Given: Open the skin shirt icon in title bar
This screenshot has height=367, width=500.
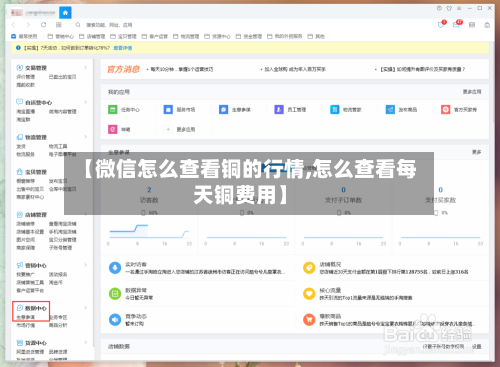Looking at the screenshot, I should pos(449,8).
